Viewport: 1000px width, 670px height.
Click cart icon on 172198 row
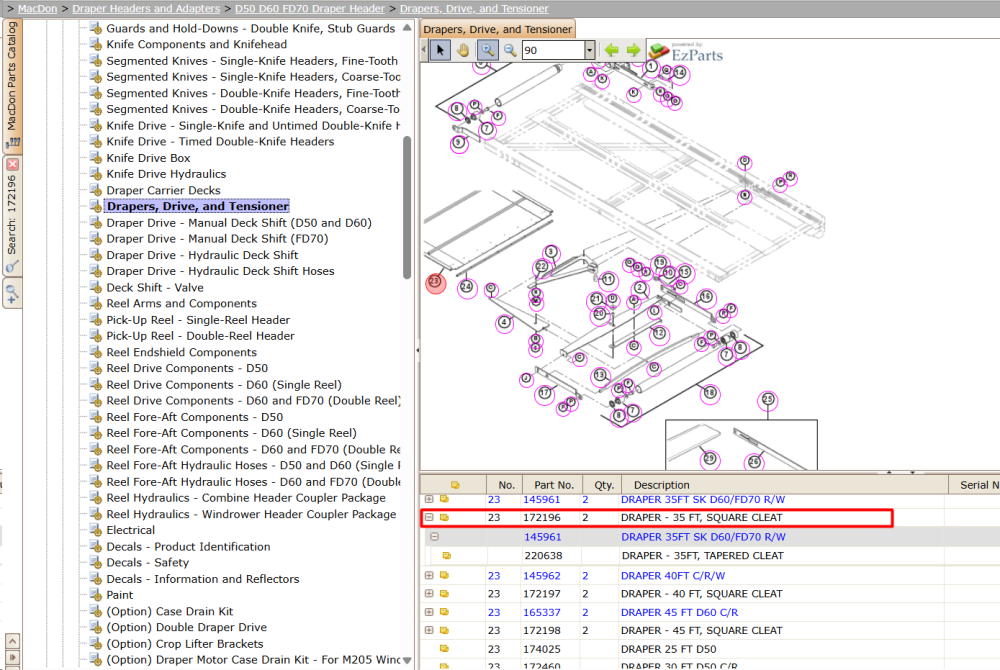pos(445,630)
